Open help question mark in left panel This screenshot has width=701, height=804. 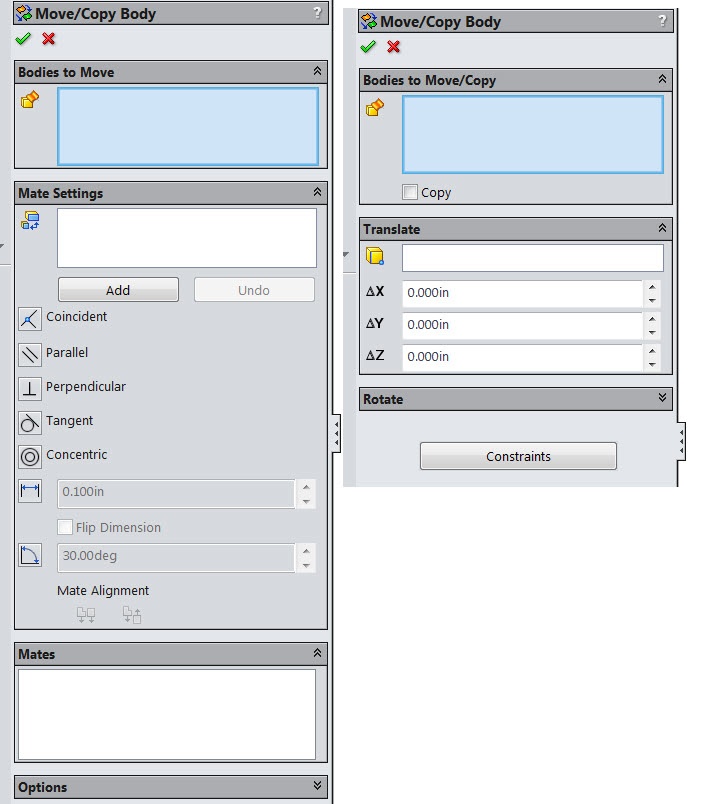(317, 13)
